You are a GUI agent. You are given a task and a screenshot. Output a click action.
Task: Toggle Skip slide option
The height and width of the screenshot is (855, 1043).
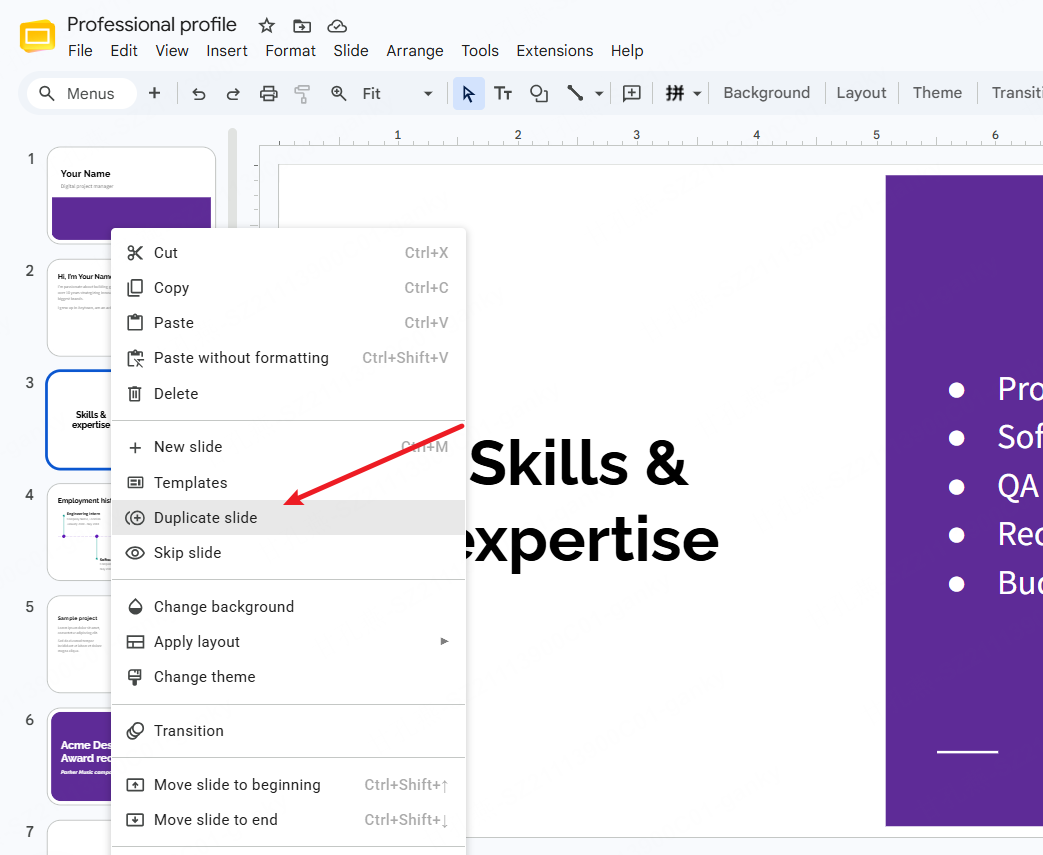[289, 553]
